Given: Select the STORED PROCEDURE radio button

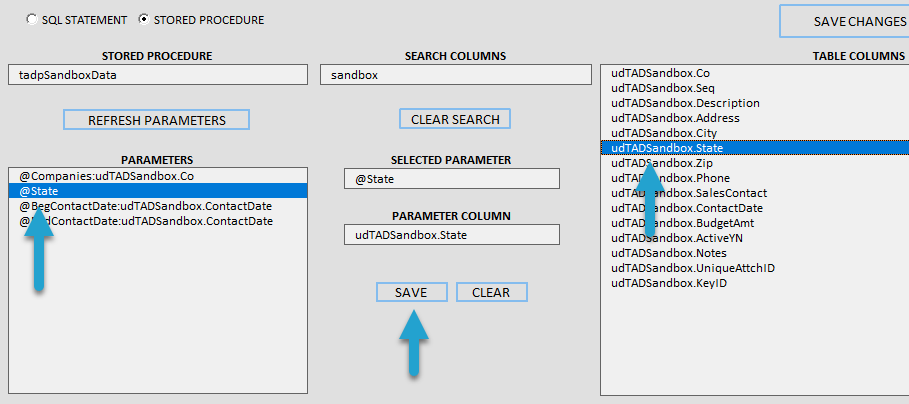Looking at the screenshot, I should click(x=144, y=20).
